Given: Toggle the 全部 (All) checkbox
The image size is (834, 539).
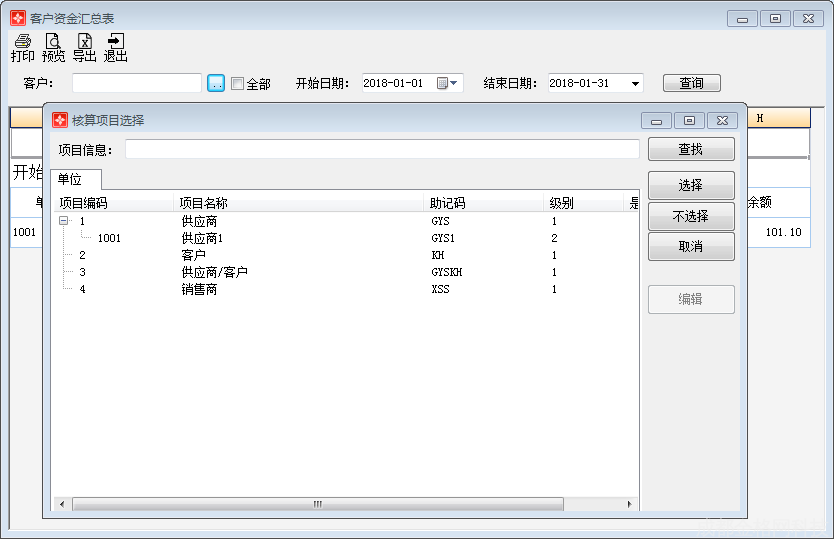Looking at the screenshot, I should click(x=237, y=84).
